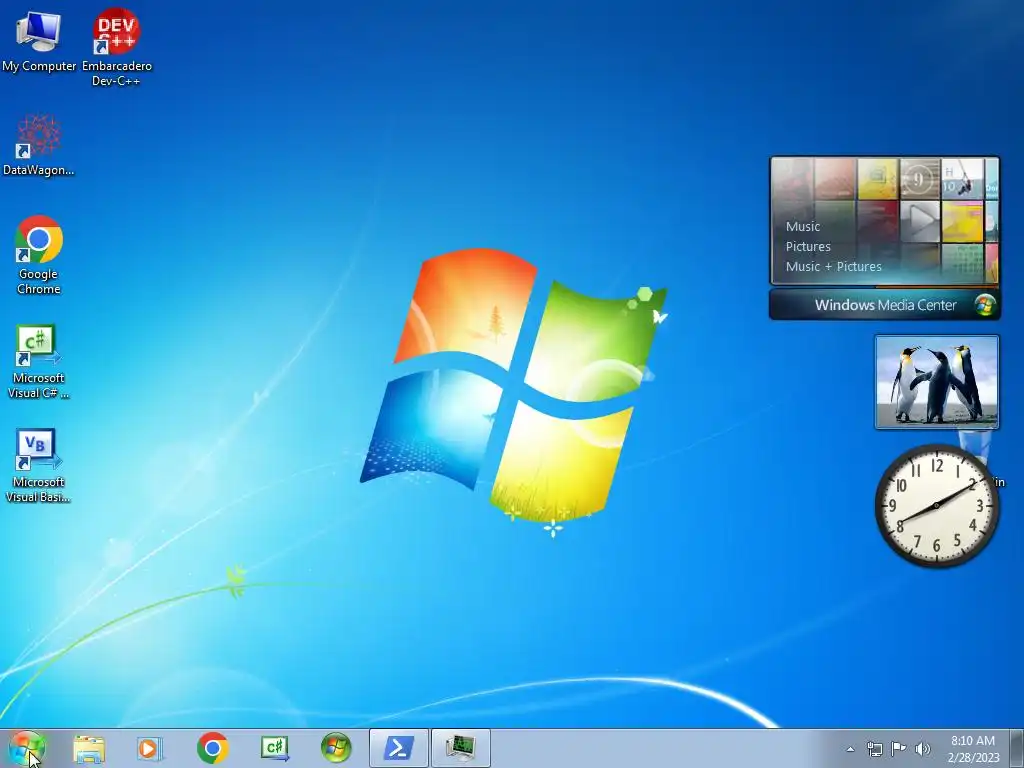
Task: Select the Google Chrome desktop shortcut
Action: [39, 255]
